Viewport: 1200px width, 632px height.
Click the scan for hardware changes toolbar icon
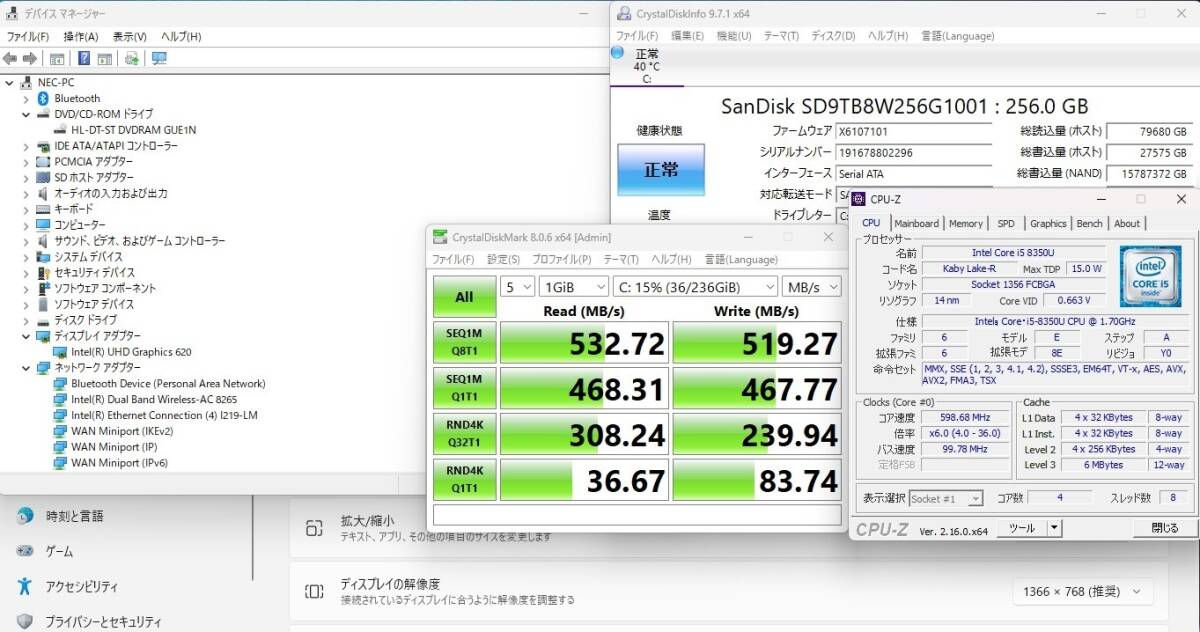pyautogui.click(x=132, y=58)
